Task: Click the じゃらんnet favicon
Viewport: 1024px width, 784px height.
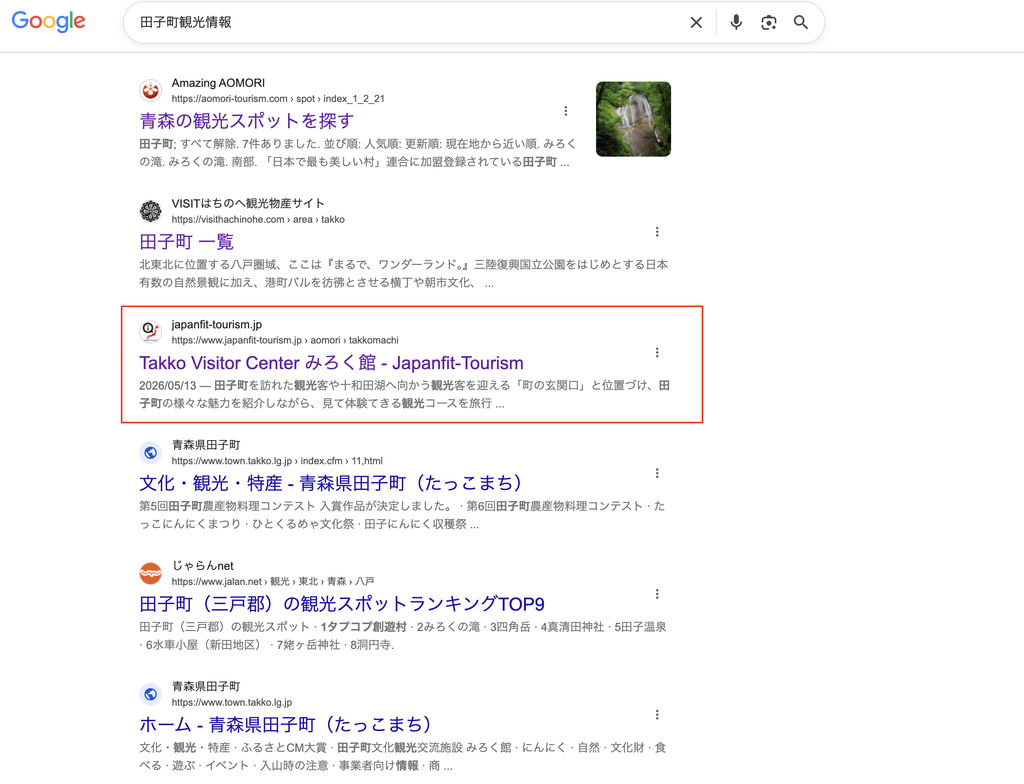Action: coord(151,573)
